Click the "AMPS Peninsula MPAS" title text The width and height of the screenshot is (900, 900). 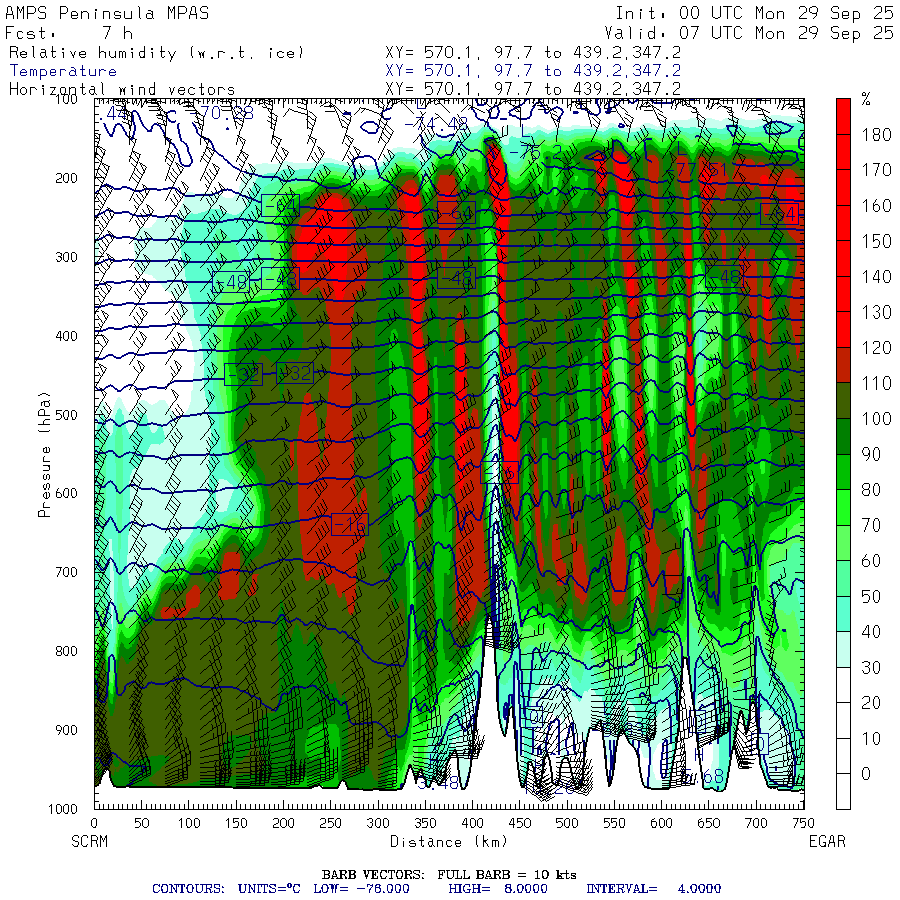[x=107, y=13]
